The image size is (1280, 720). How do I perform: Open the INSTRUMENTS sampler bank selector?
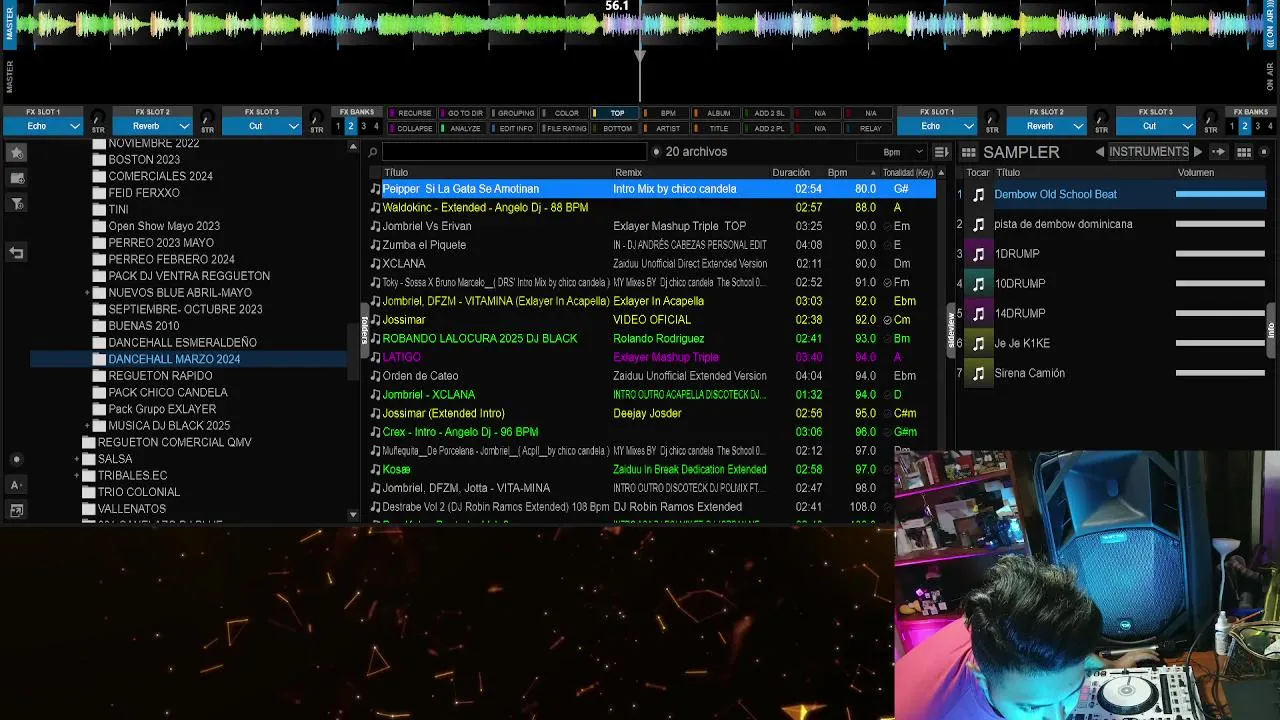(x=1149, y=152)
